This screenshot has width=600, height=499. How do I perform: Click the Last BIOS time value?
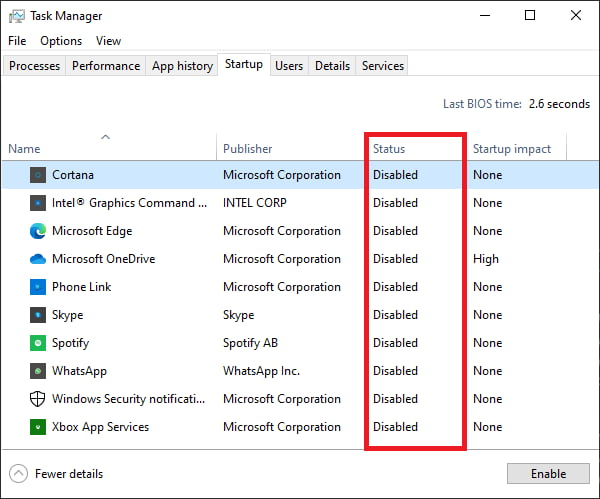point(559,104)
